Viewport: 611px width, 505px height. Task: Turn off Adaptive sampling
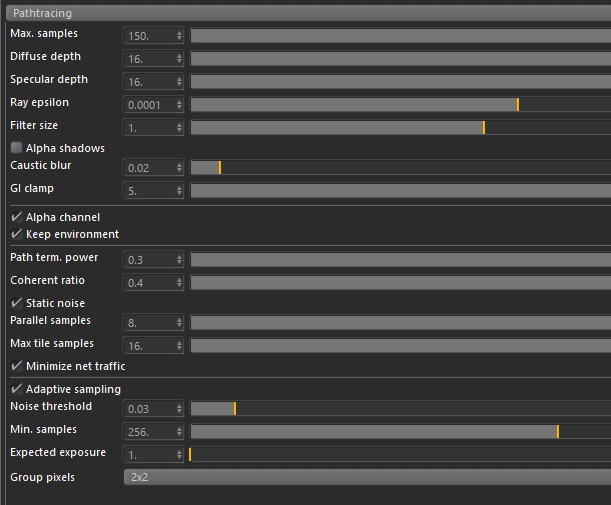coord(16,389)
